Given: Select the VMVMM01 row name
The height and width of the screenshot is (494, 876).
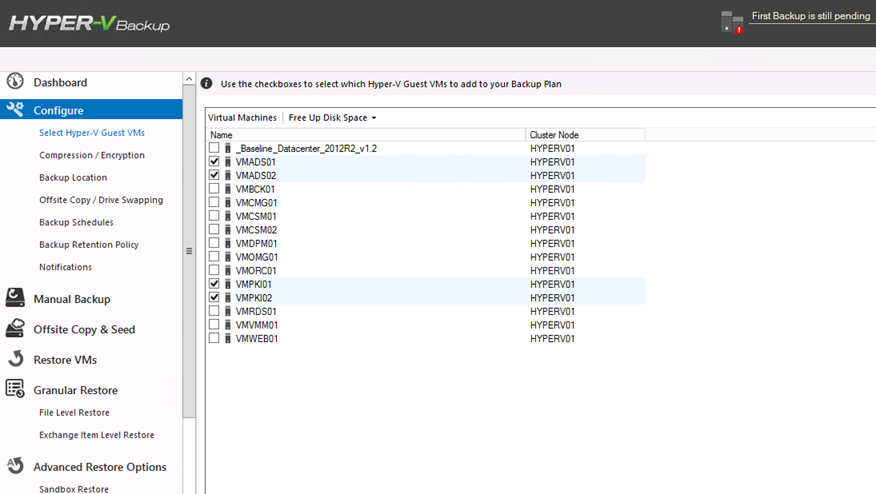Looking at the screenshot, I should click(256, 325).
